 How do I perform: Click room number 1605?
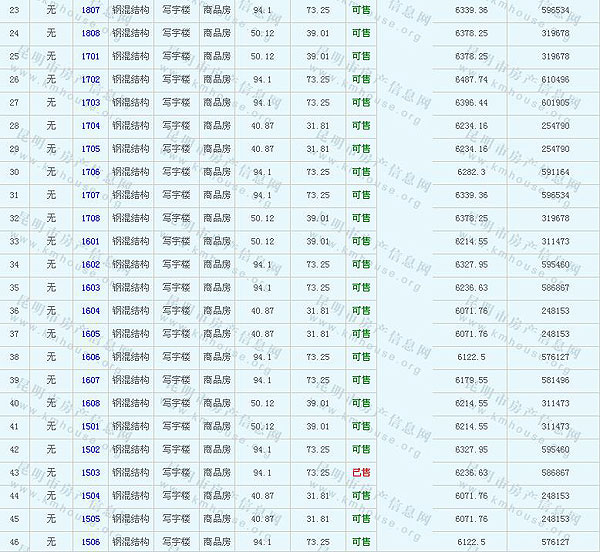click(90, 334)
